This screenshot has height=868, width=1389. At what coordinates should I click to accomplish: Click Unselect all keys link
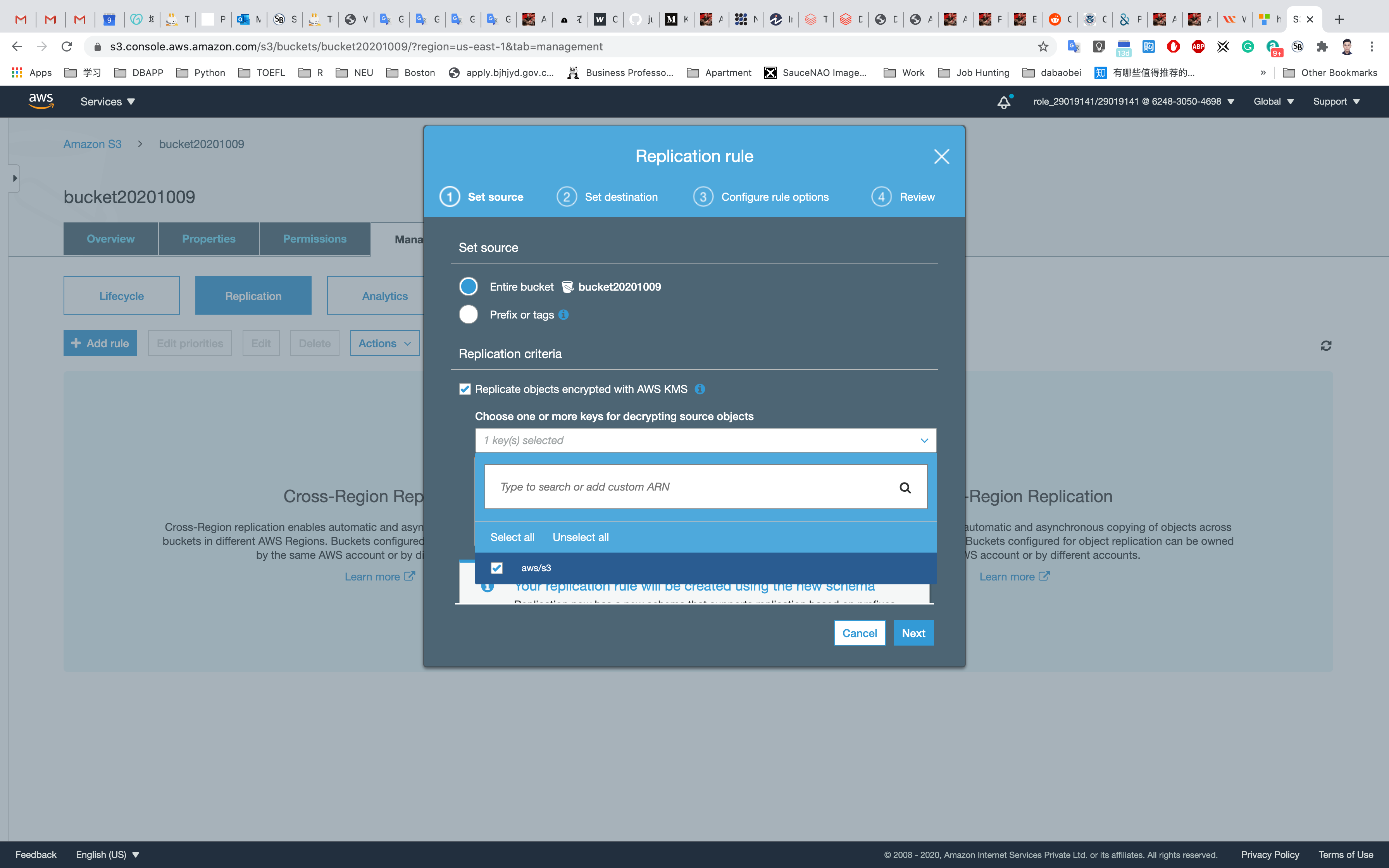click(580, 537)
